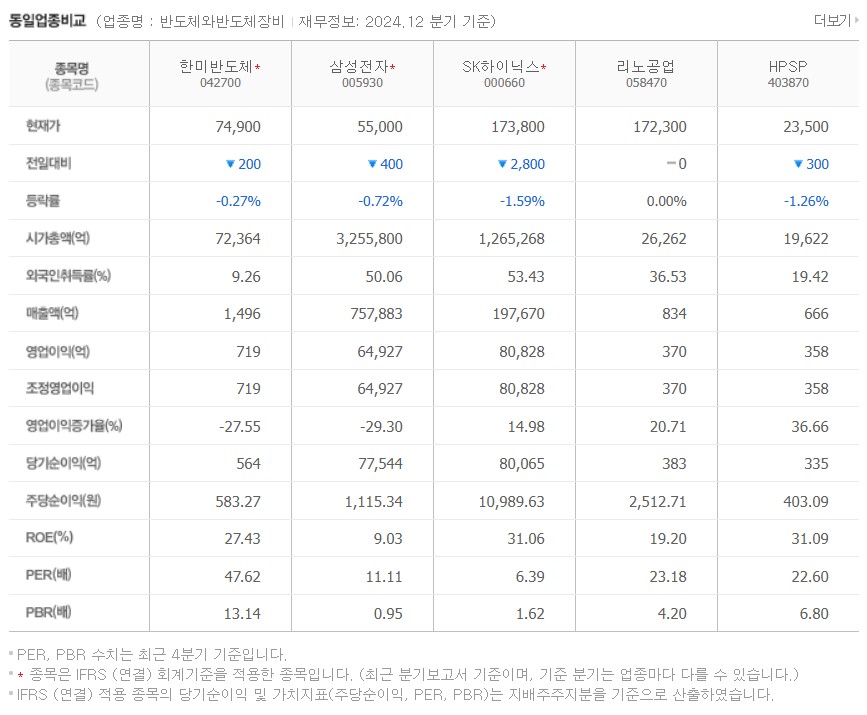
Task: Click 삼성전자 revenue 757,883
Action: pos(377,314)
